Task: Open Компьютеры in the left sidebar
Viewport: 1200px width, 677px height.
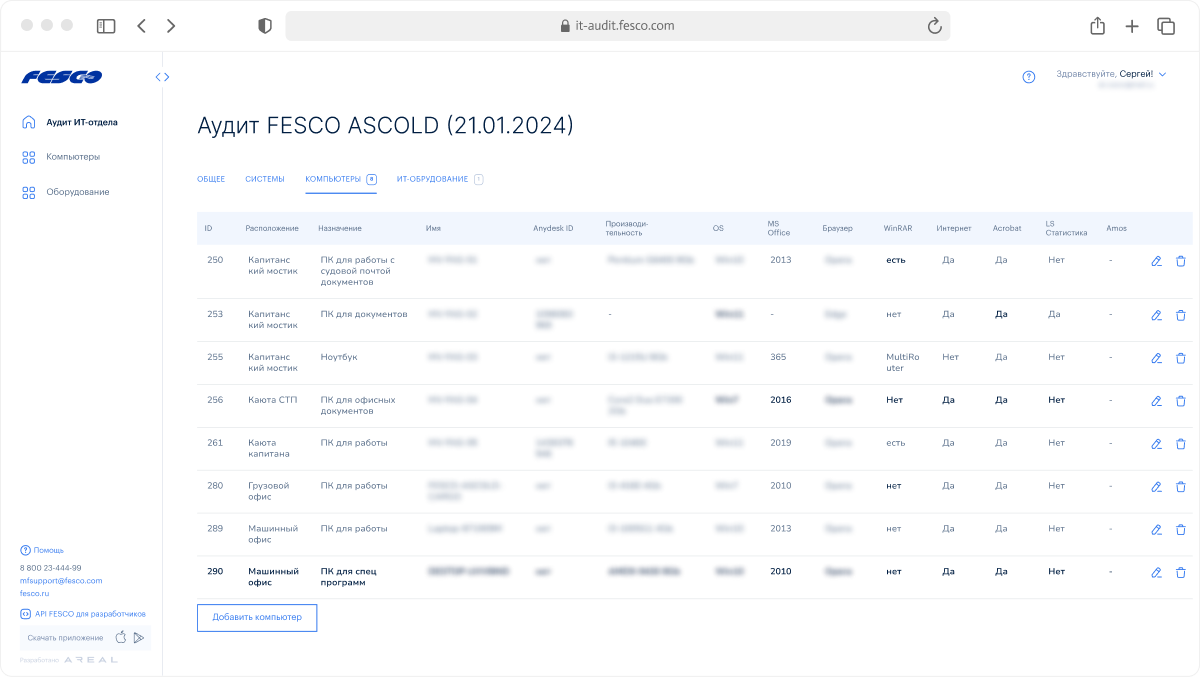Action: click(72, 157)
